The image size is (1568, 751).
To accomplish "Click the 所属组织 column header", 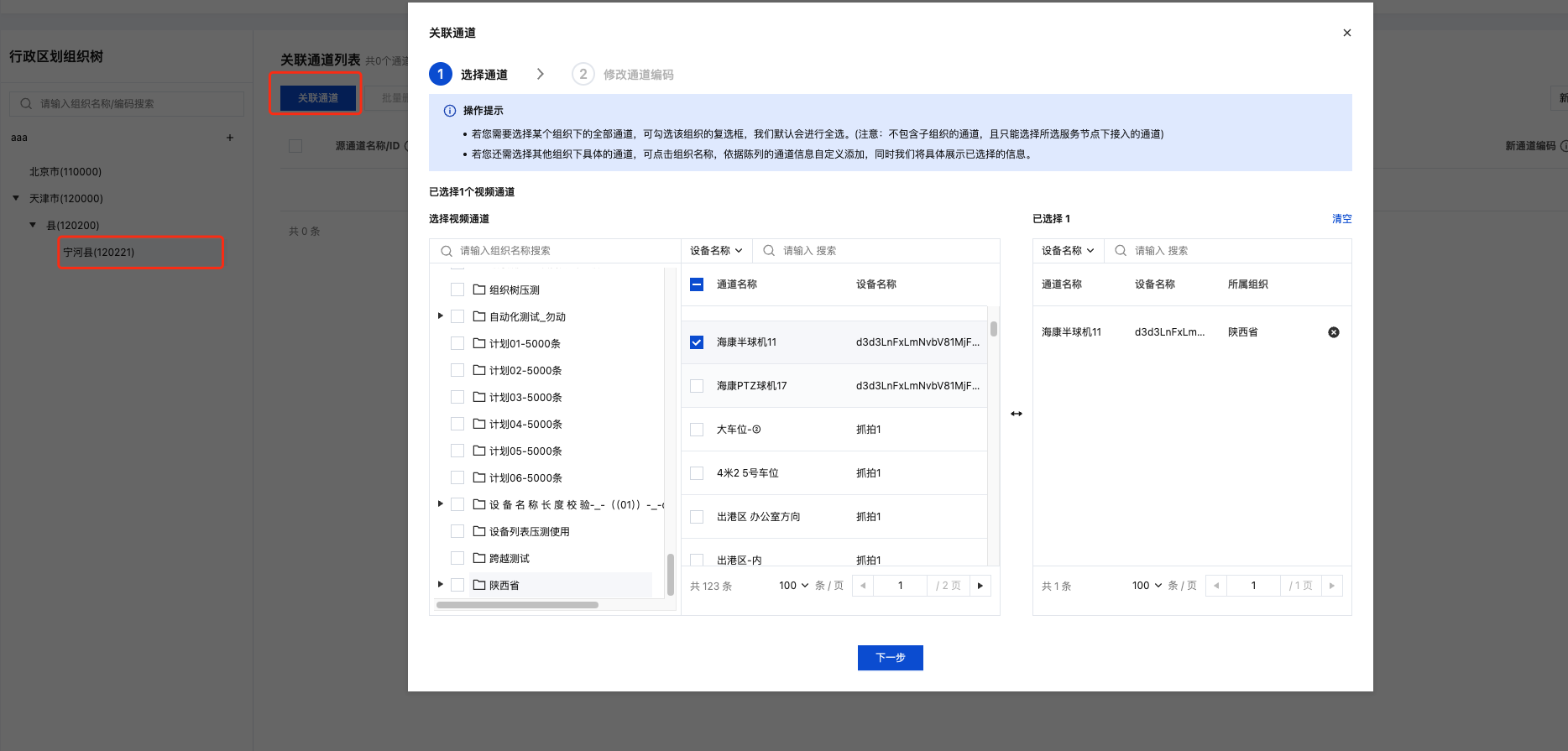I will coord(1248,284).
